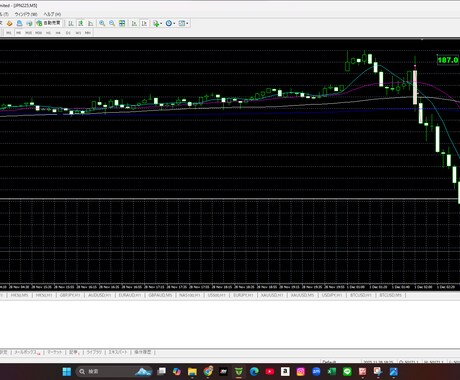Toggle the 自動売買 AutoTrading button
This screenshot has height=380, width=460.
pyautogui.click(x=48, y=23)
